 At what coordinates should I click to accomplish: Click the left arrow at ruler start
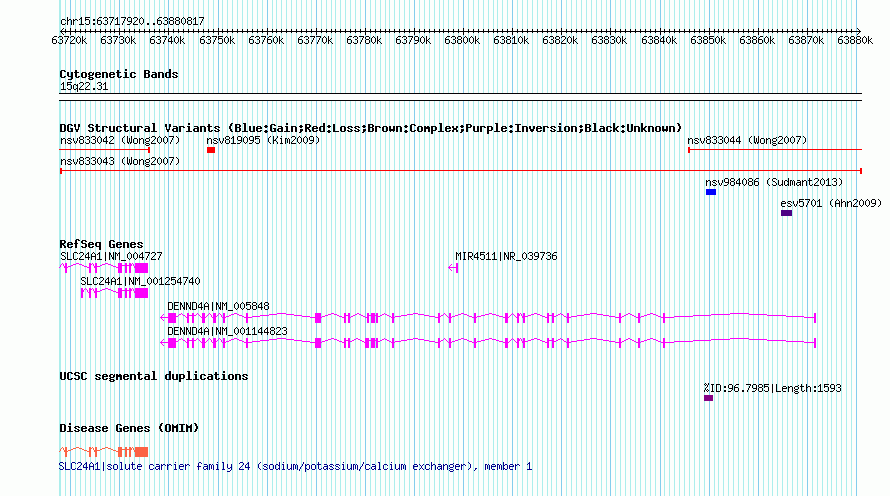coord(62,31)
